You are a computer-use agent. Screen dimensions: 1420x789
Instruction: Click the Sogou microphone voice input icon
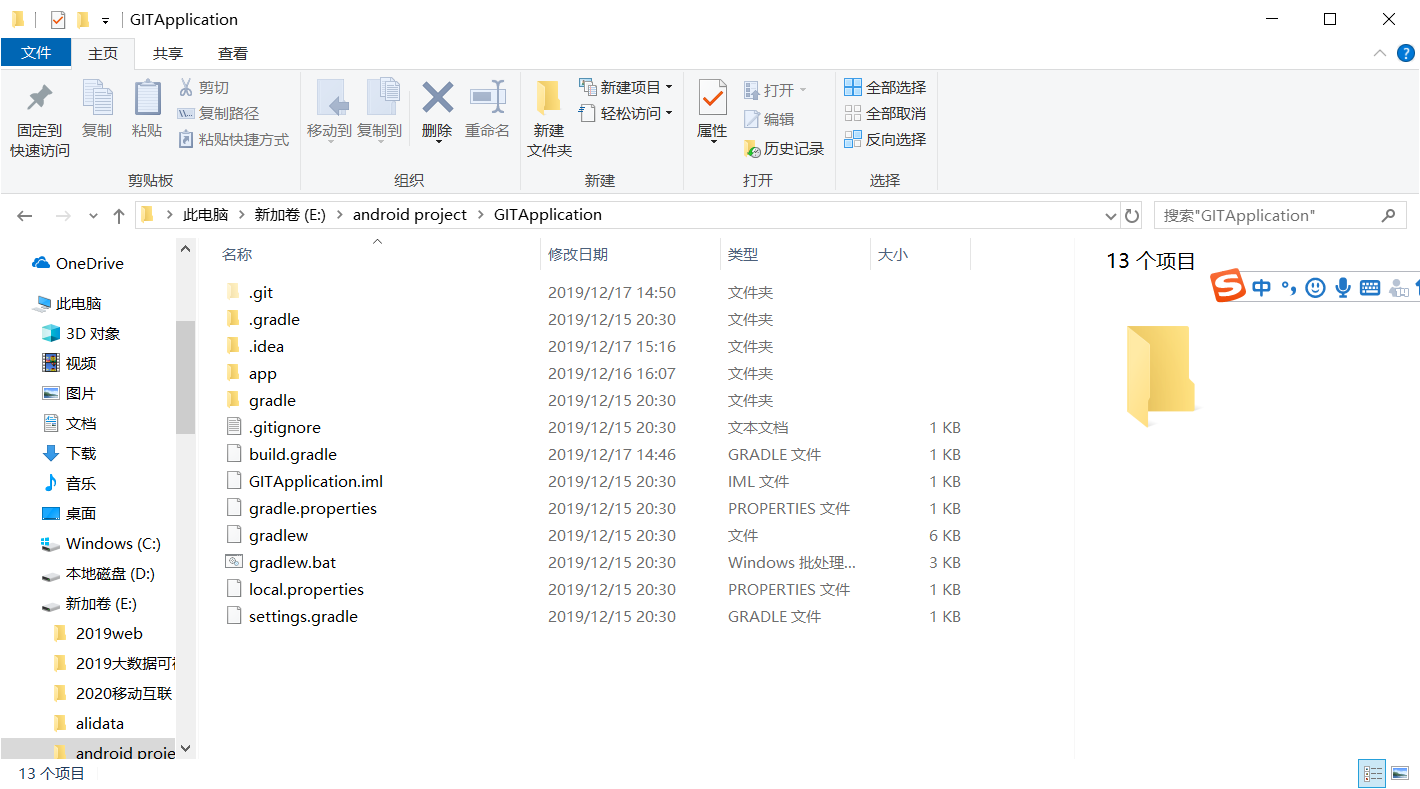pos(1343,288)
